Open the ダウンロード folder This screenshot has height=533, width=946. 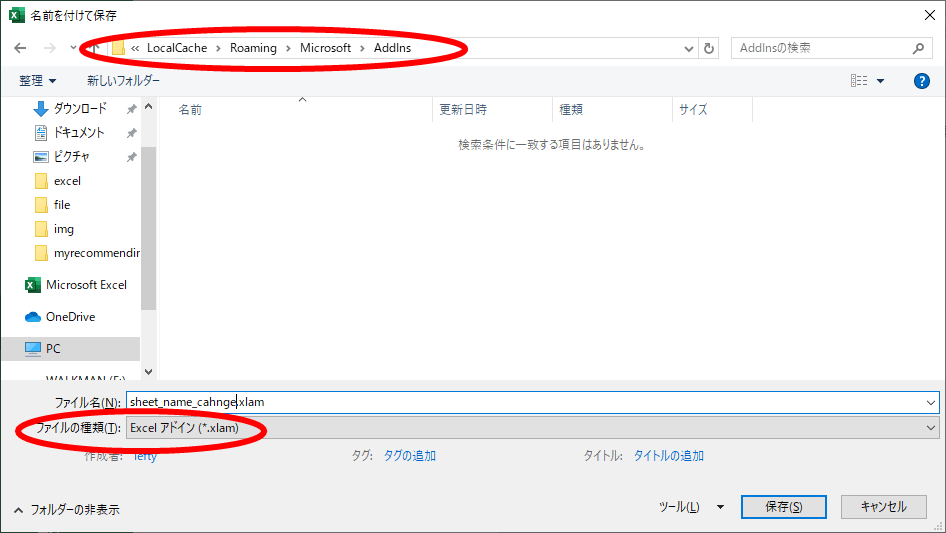click(79, 109)
